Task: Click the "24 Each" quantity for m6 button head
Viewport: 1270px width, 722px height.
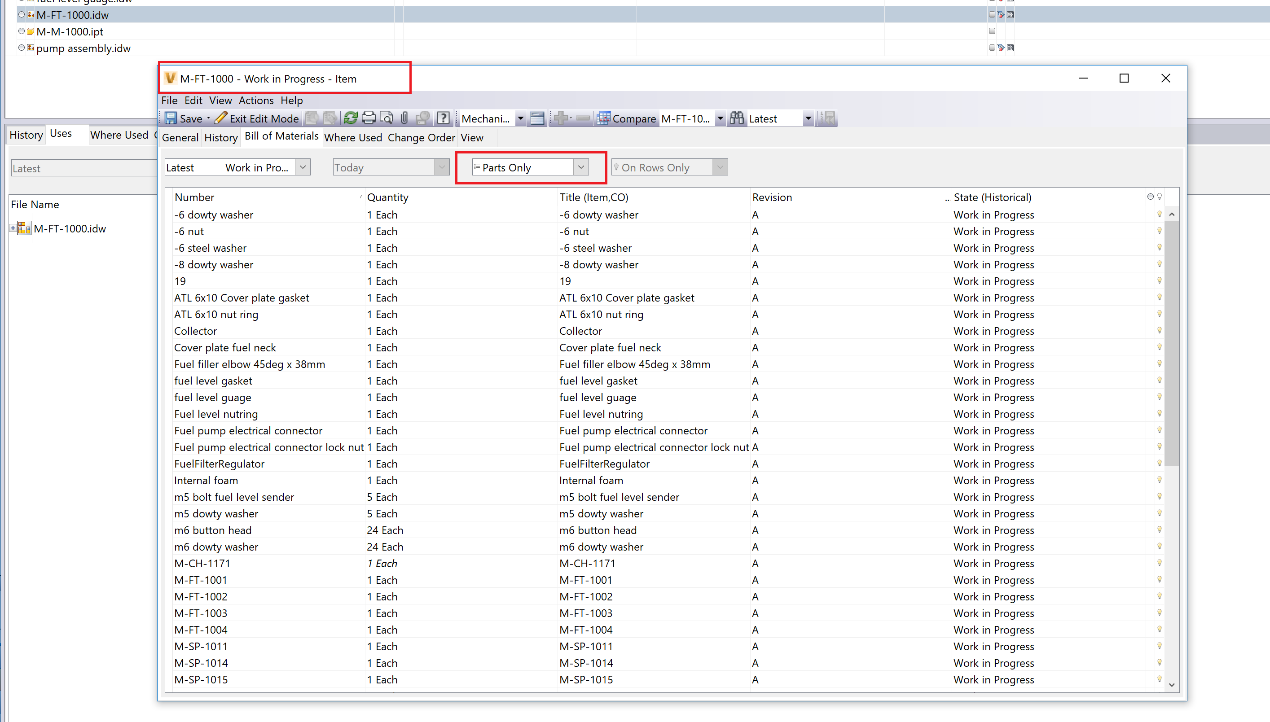Action: click(385, 530)
